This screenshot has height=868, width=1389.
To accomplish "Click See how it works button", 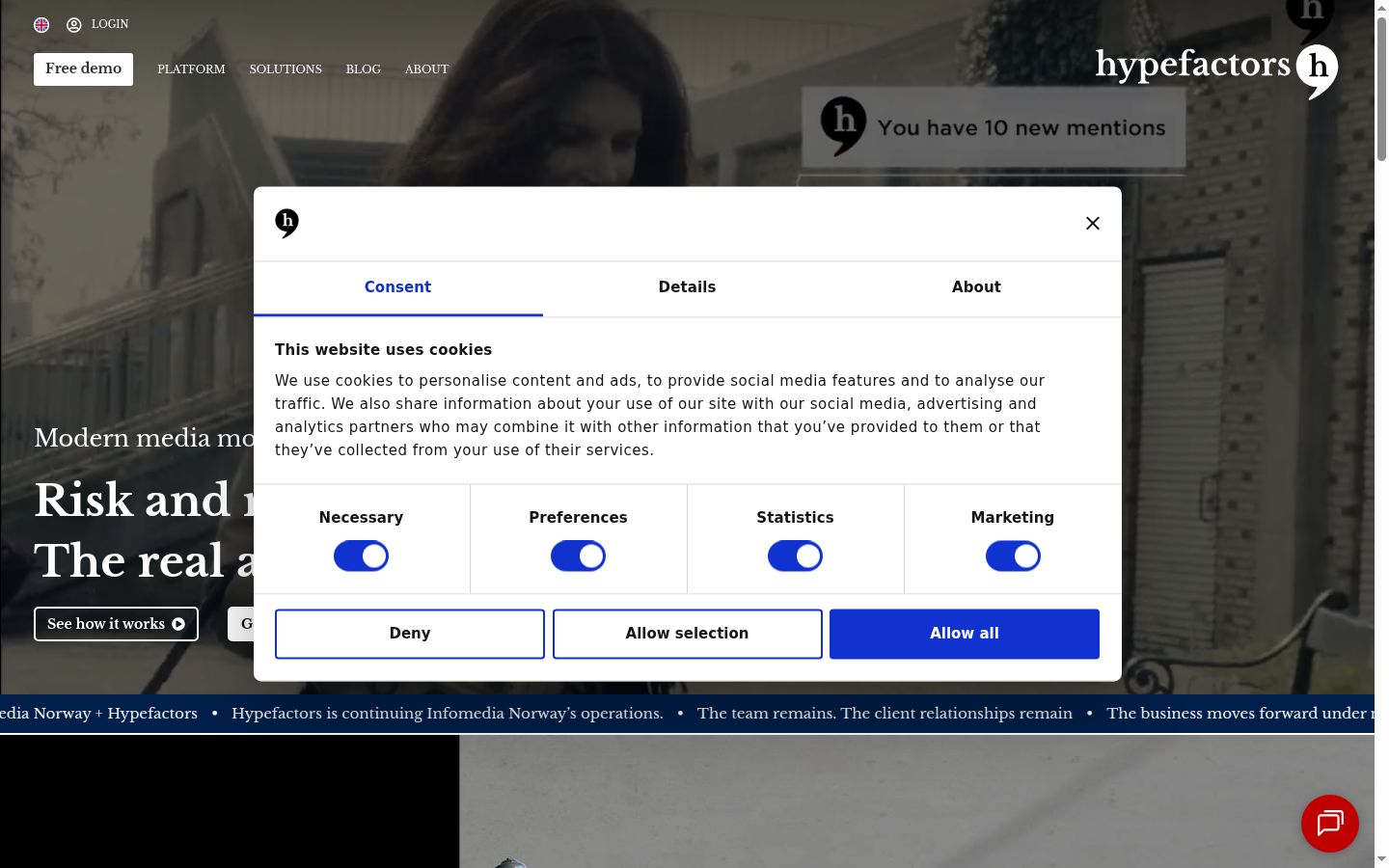I will 116,624.
